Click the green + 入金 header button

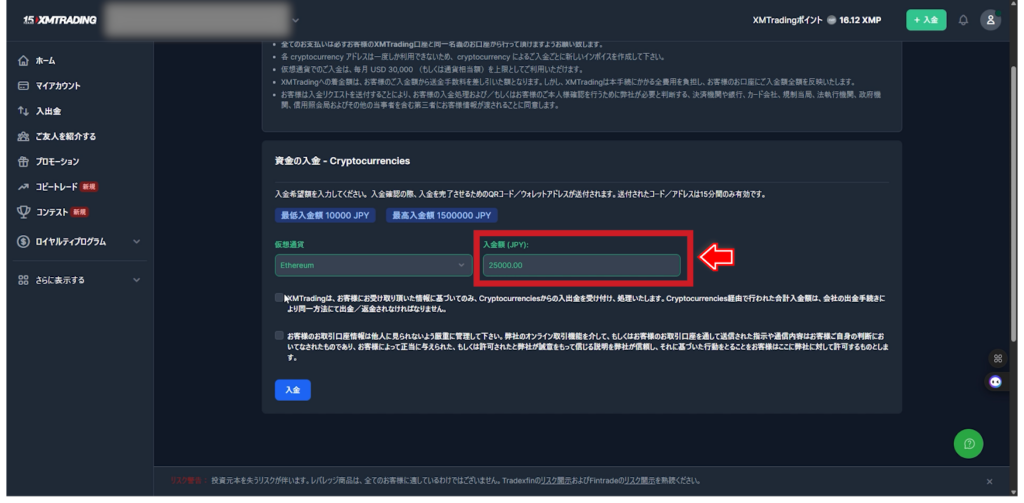tap(926, 20)
